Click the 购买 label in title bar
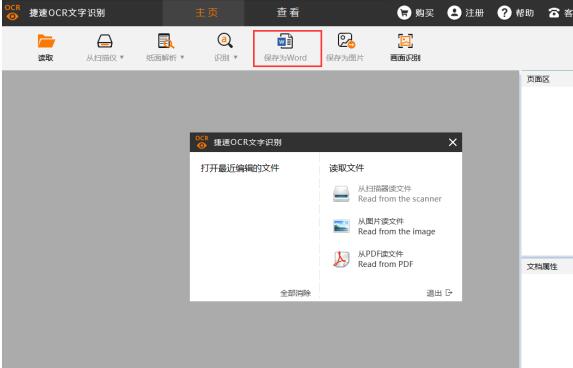 click(x=424, y=13)
